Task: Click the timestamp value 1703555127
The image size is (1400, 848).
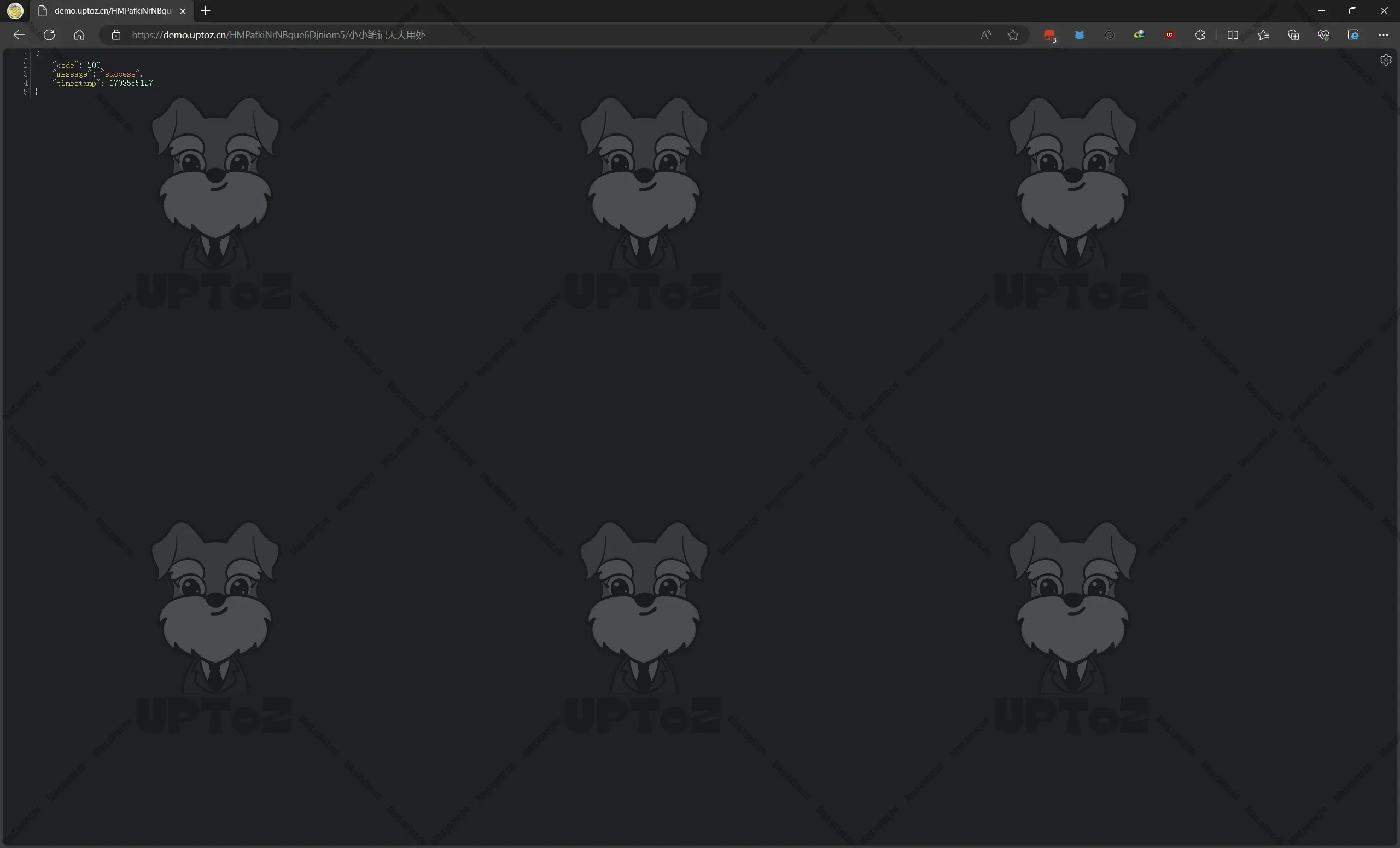Action: pyautogui.click(x=131, y=83)
